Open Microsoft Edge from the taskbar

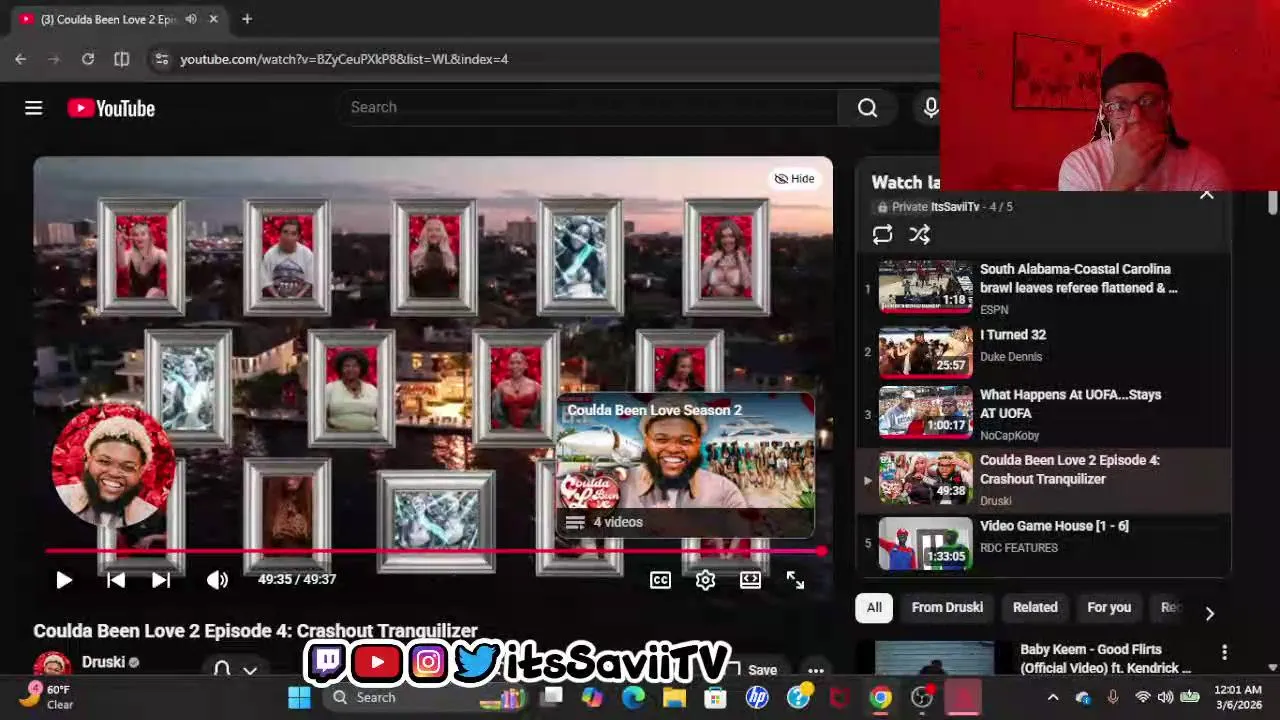[x=633, y=697]
